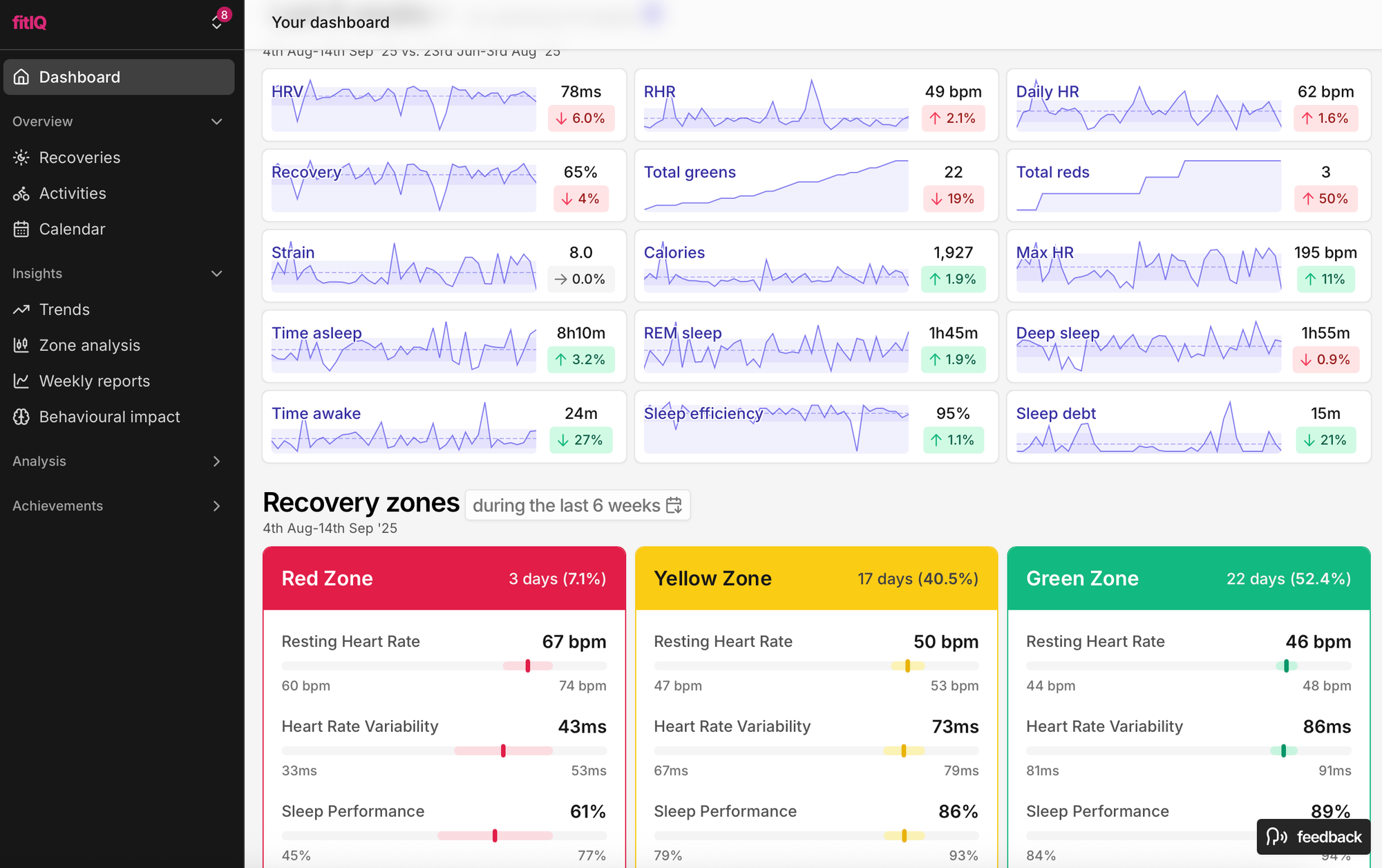Collapse the Overview sidebar section
The width and height of the screenshot is (1382, 868).
(x=216, y=122)
